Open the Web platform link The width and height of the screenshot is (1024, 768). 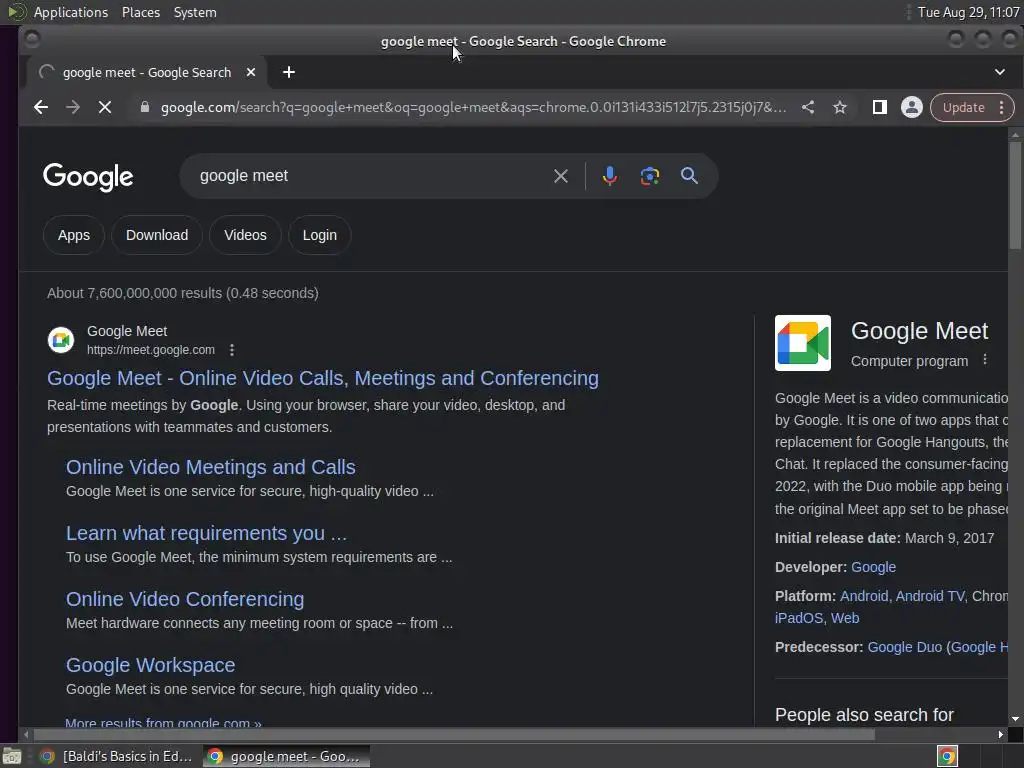tap(844, 618)
